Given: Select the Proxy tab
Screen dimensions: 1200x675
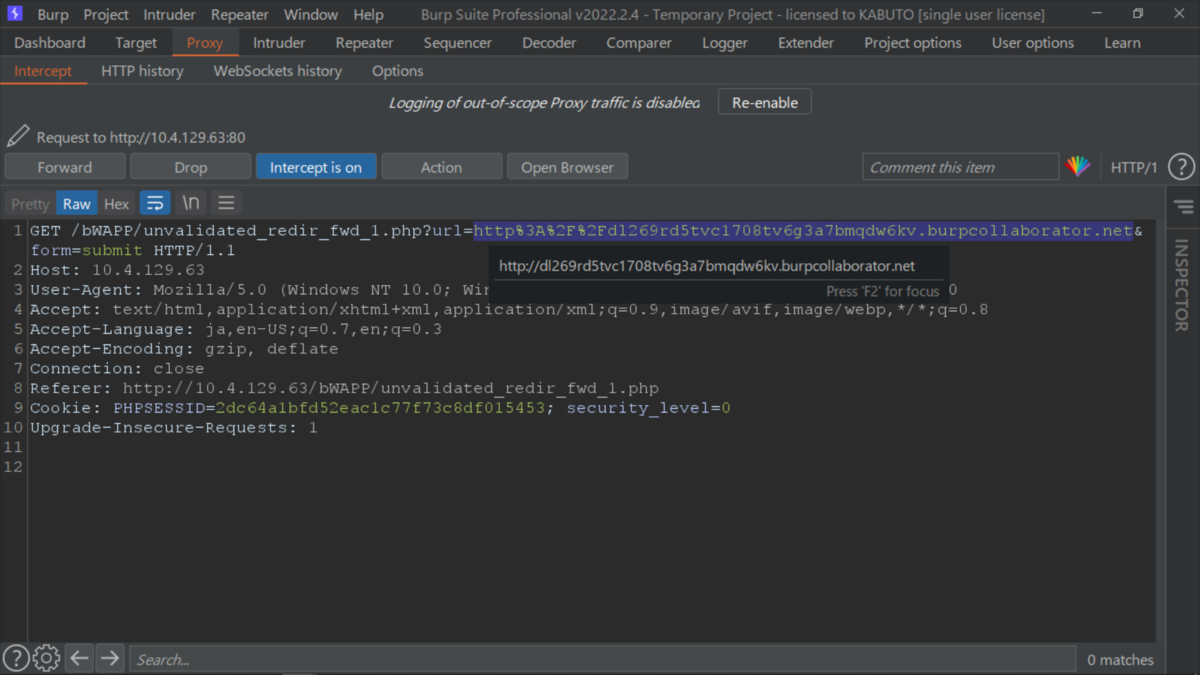Looking at the screenshot, I should (205, 43).
